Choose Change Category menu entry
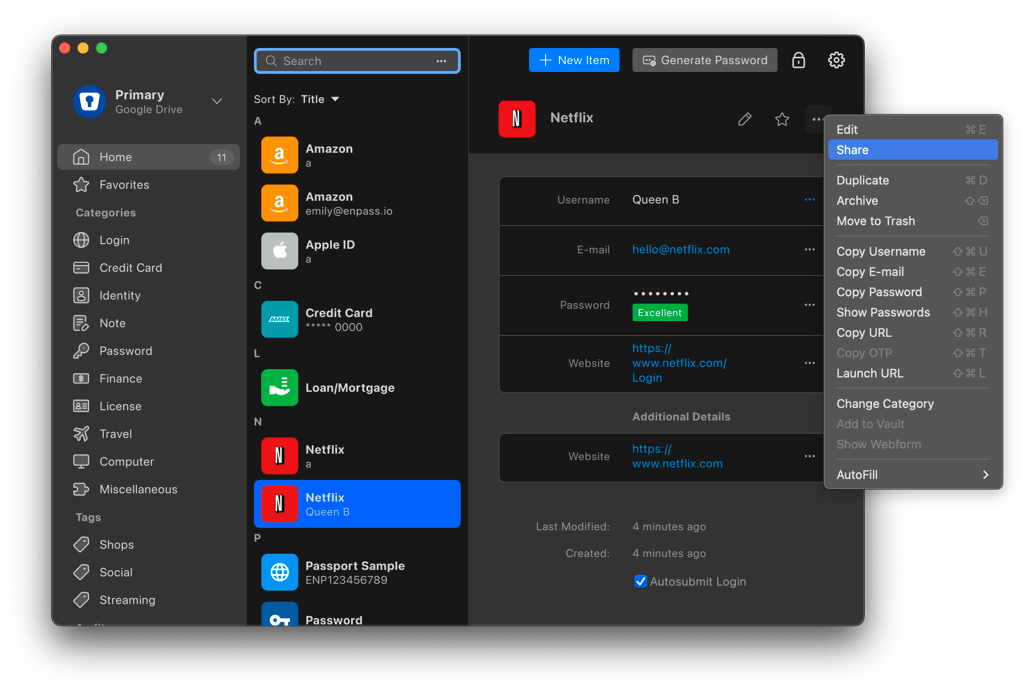 point(912,403)
